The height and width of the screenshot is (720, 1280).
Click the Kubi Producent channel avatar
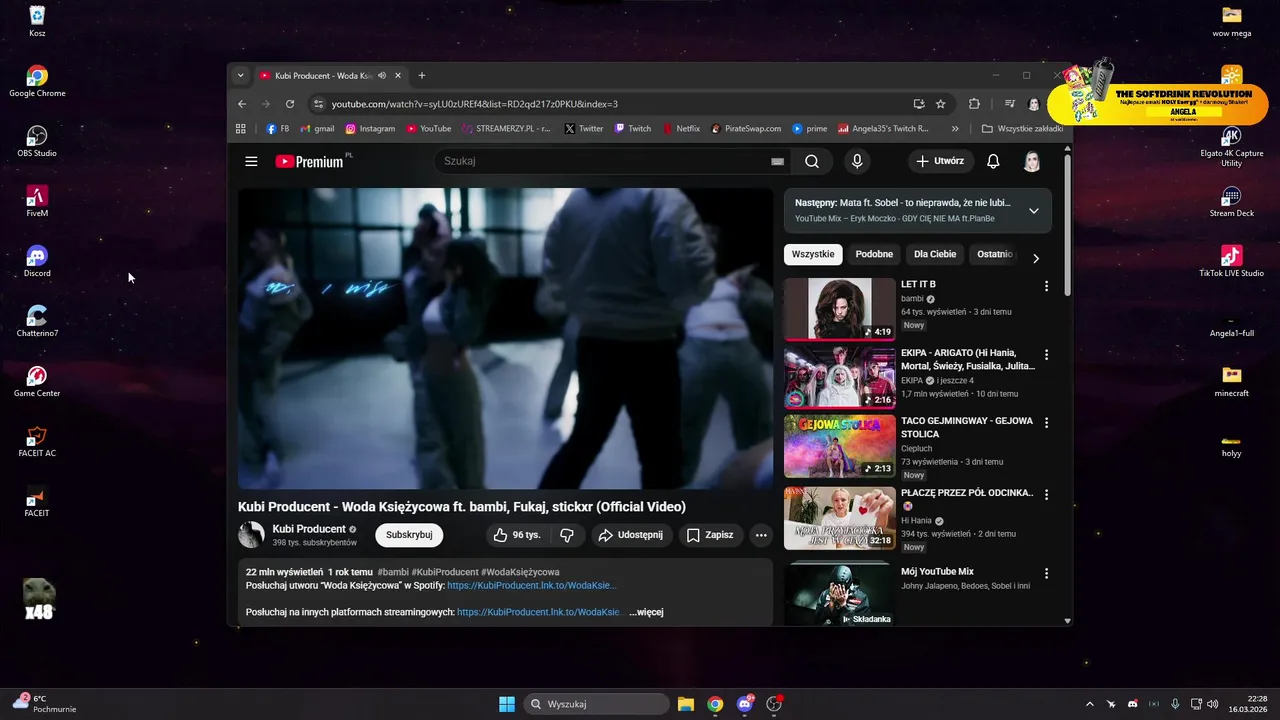pos(251,535)
